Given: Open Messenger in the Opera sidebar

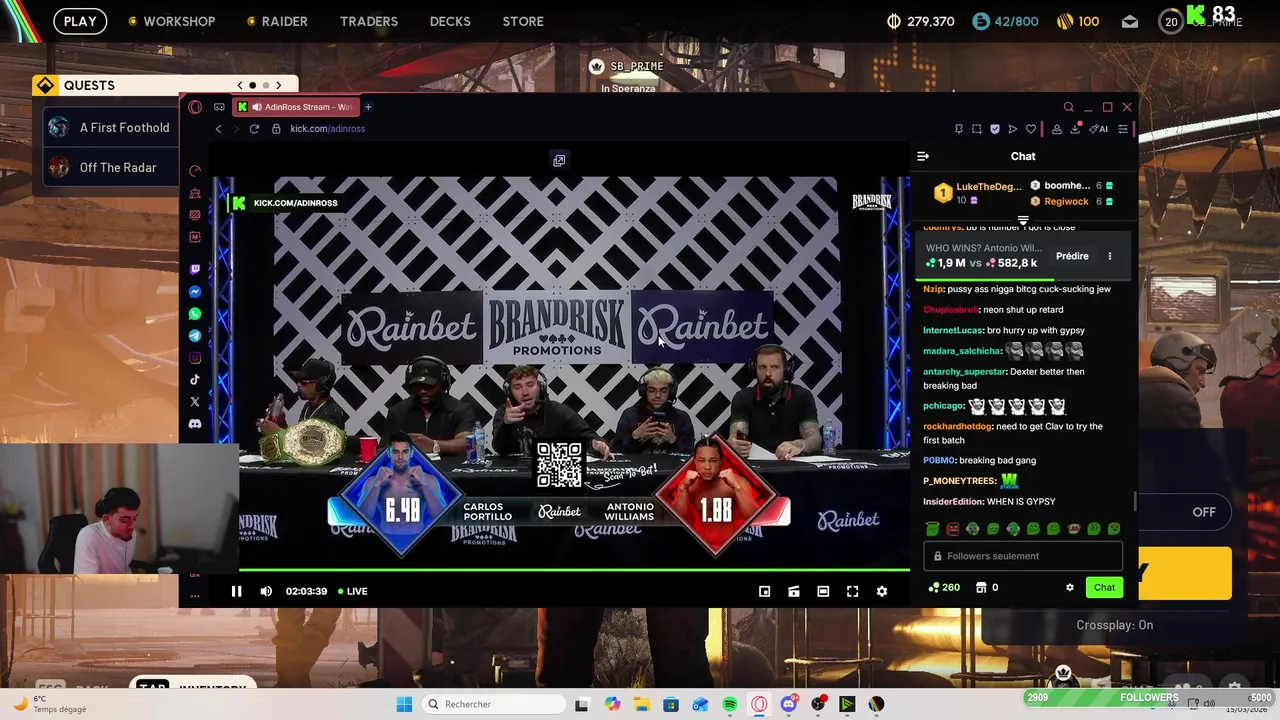Looking at the screenshot, I should tap(195, 292).
